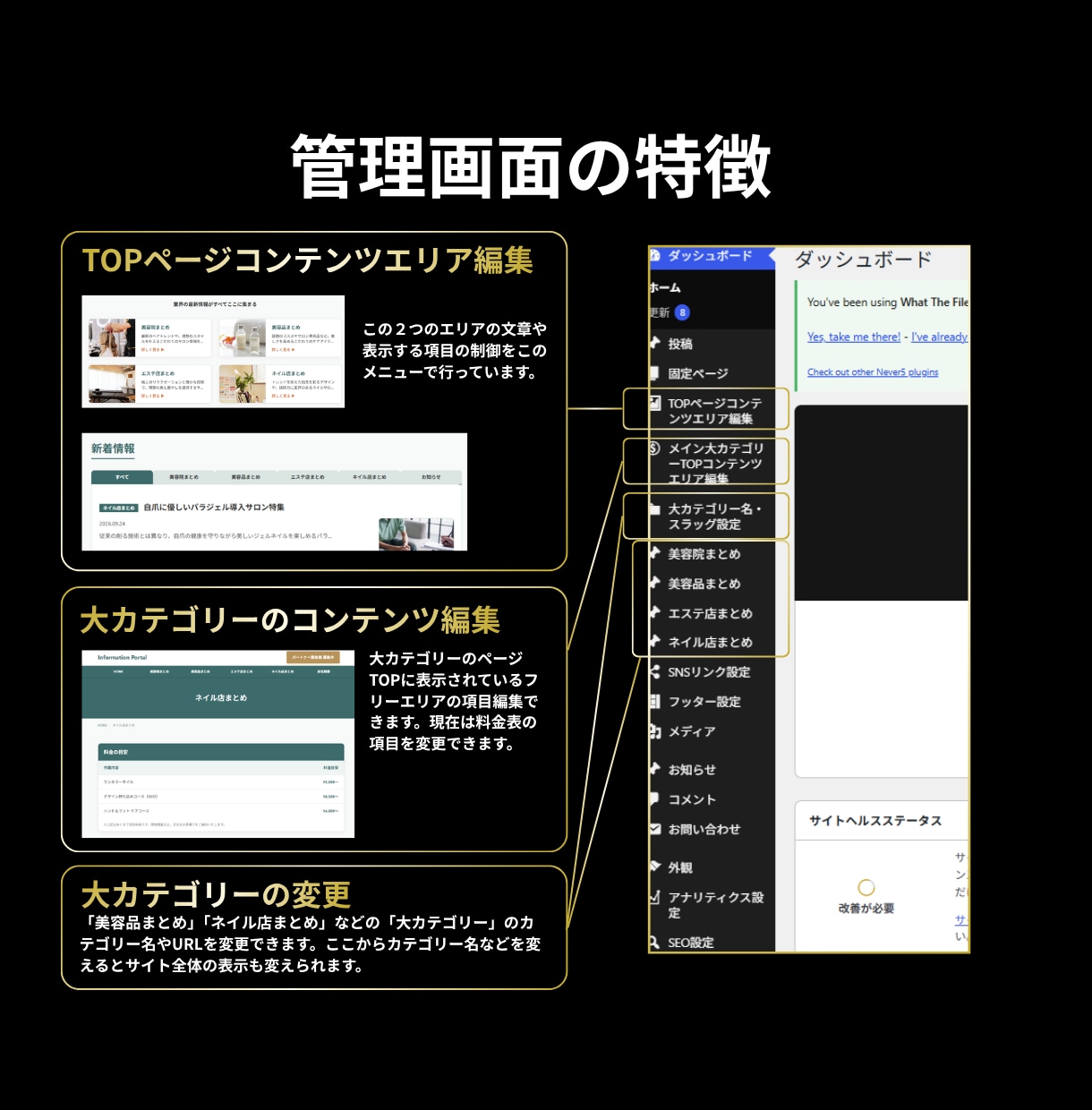Click the 美容院まとめ card hairdresser photo
The width and height of the screenshot is (1092, 1110).
click(x=112, y=338)
